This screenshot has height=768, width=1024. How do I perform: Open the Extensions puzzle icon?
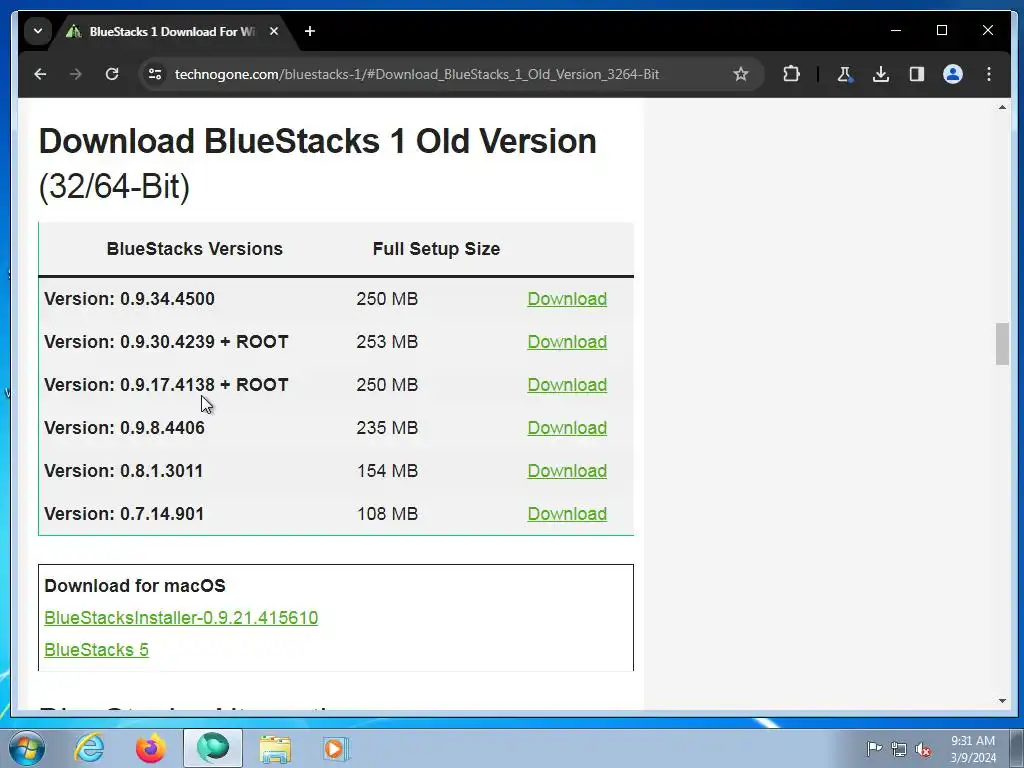[x=791, y=74]
